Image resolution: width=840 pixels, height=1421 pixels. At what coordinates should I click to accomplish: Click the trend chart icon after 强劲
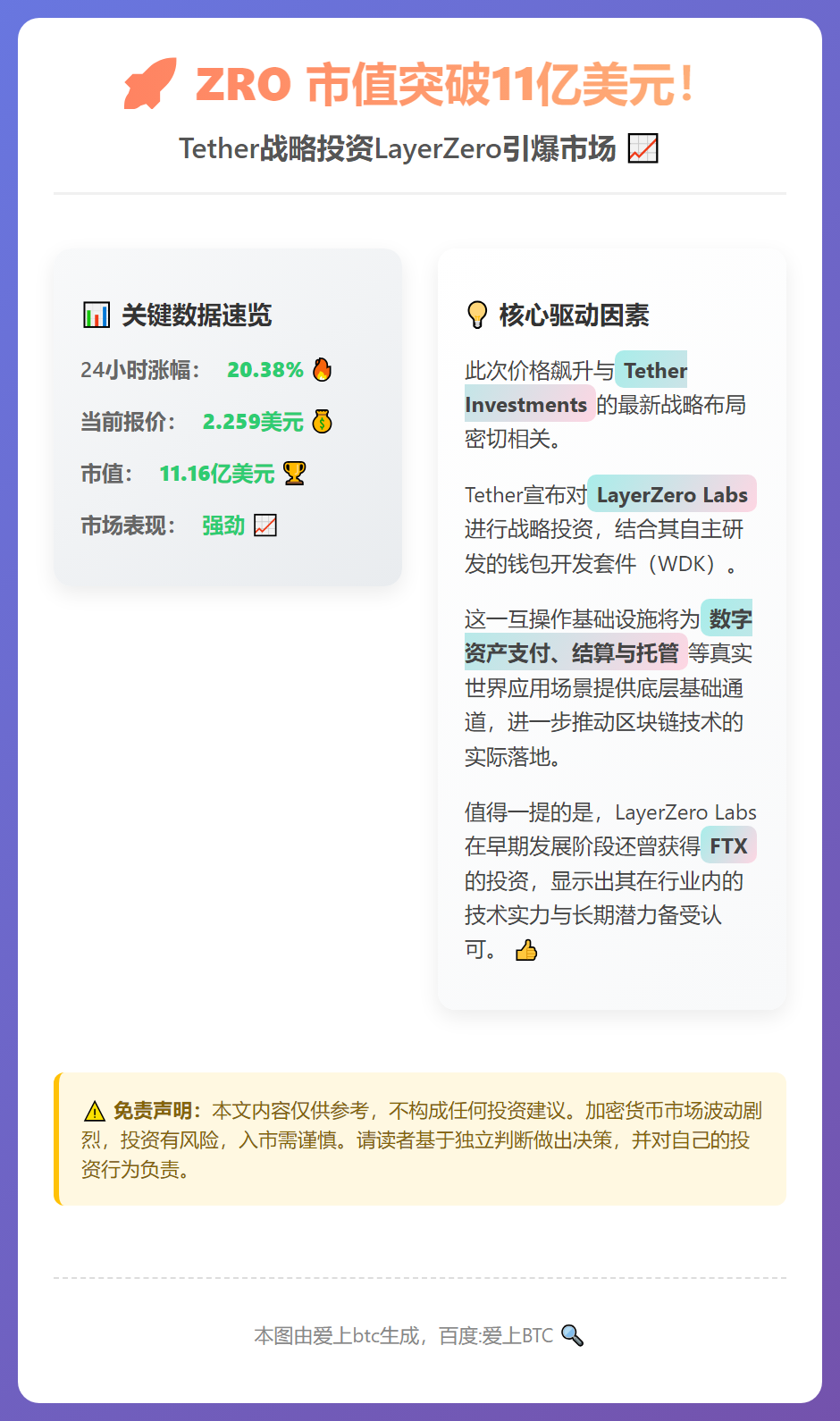(265, 525)
